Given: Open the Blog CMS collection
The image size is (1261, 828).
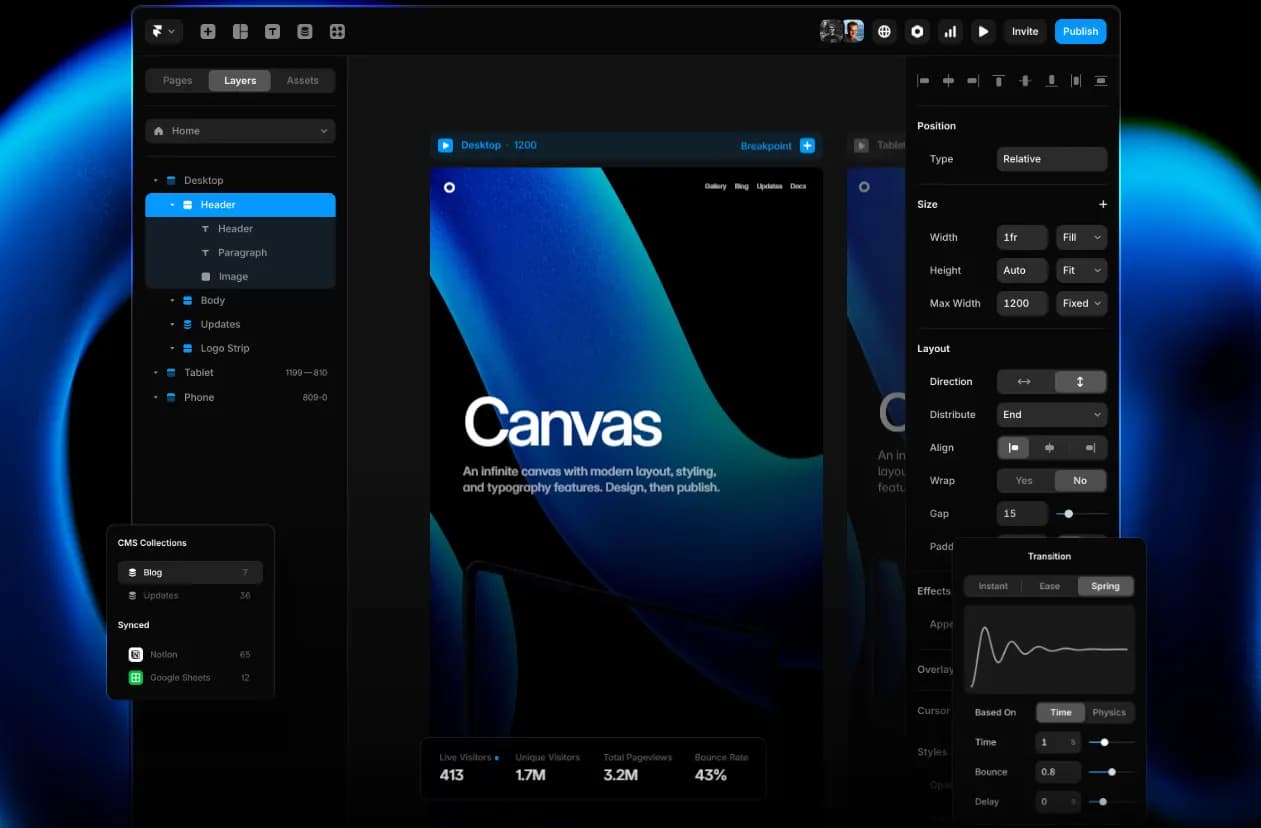Looking at the screenshot, I should tap(190, 573).
